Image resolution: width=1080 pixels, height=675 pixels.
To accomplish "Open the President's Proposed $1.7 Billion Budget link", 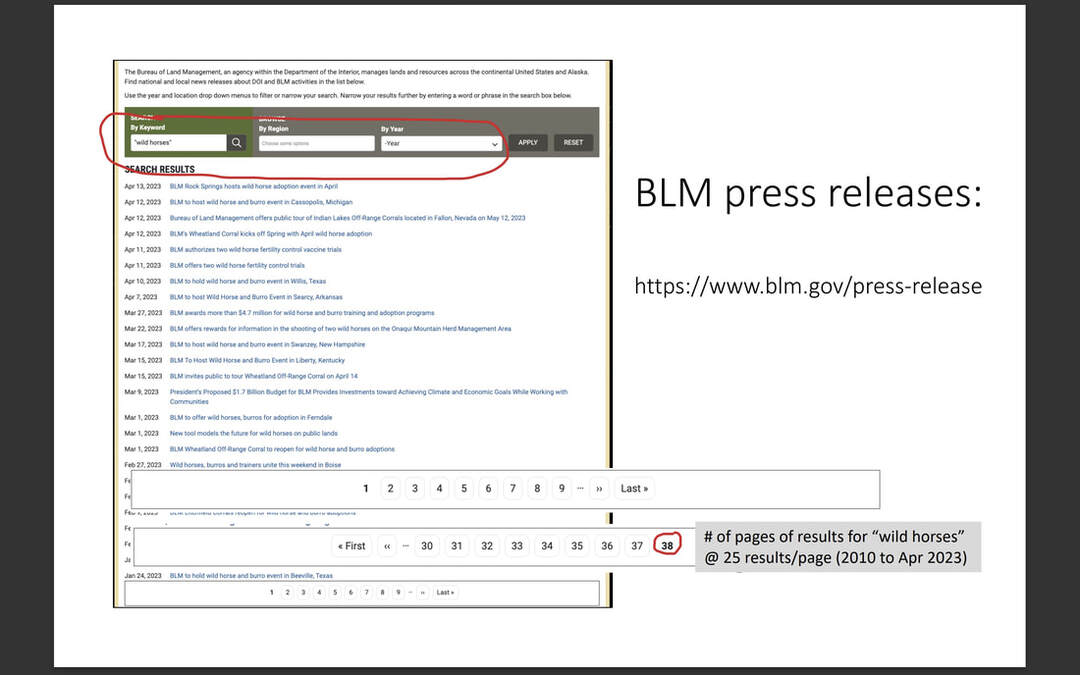I will (368, 392).
